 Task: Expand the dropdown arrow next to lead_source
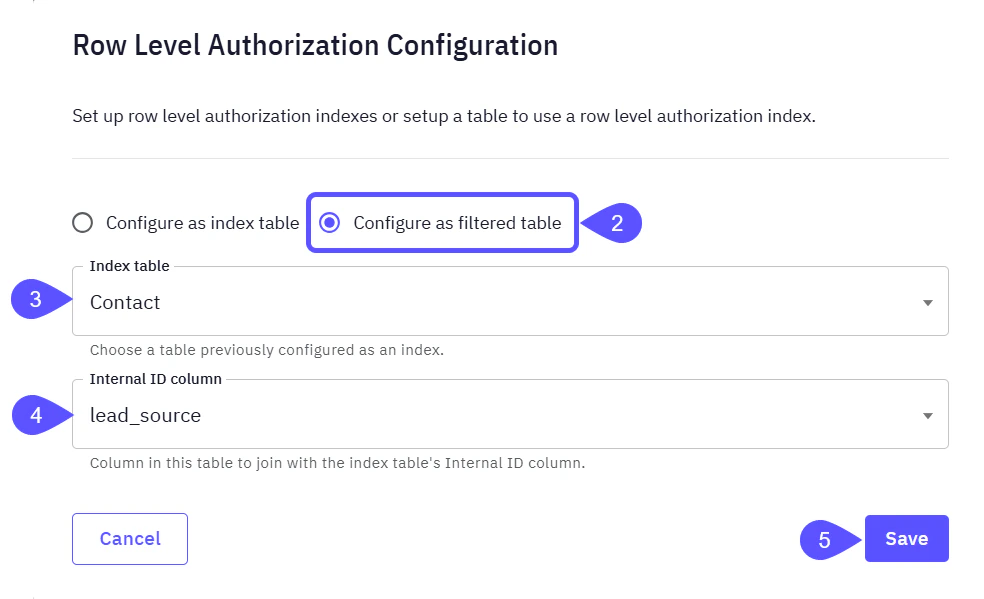926,414
